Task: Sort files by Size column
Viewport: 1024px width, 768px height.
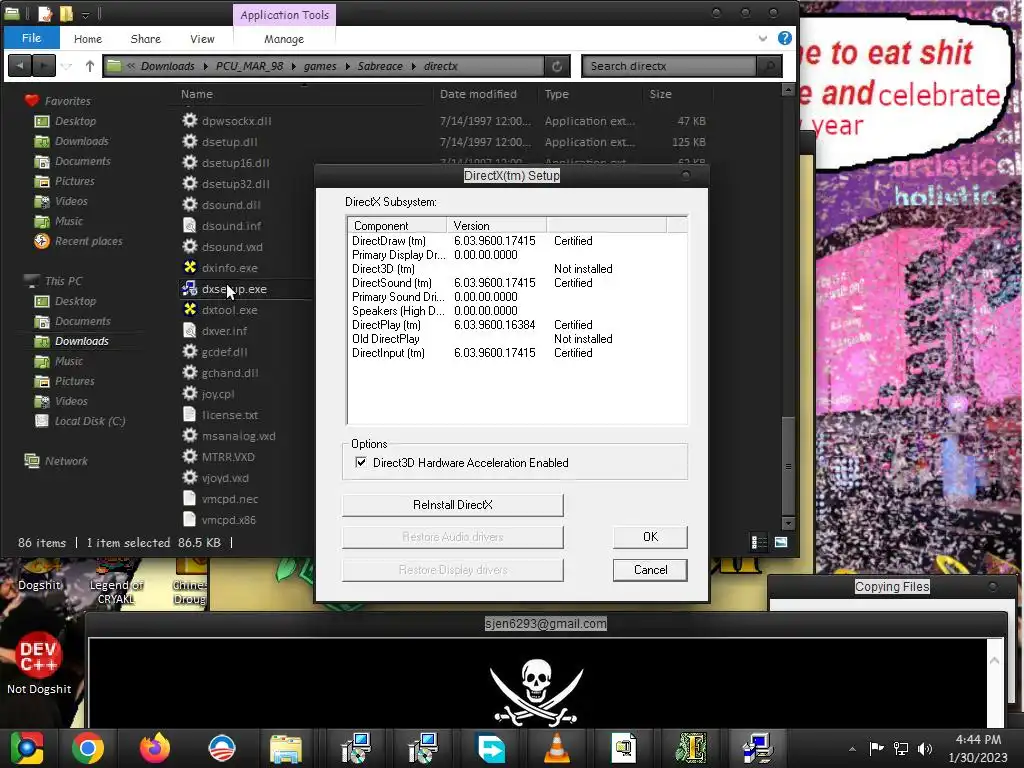Action: coord(660,94)
